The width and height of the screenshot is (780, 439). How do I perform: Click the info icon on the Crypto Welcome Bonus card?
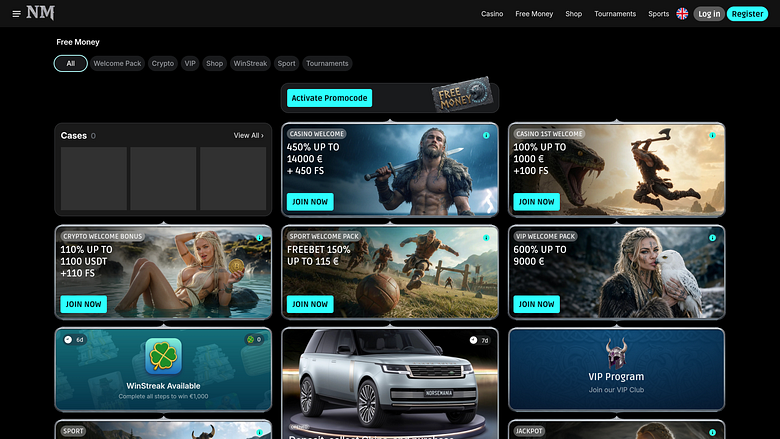coord(259,238)
